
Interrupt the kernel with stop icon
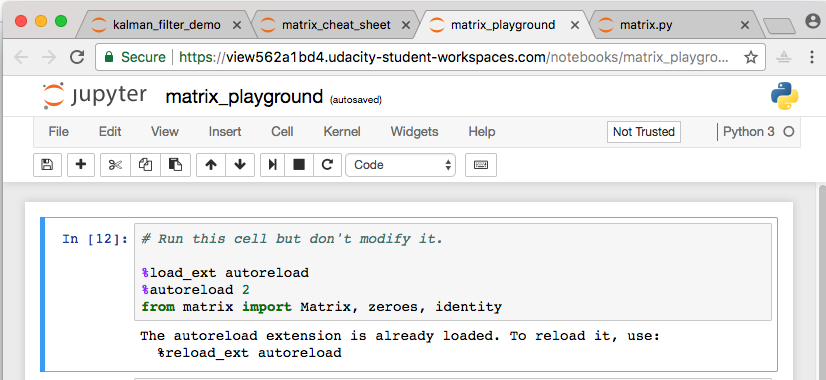click(299, 165)
